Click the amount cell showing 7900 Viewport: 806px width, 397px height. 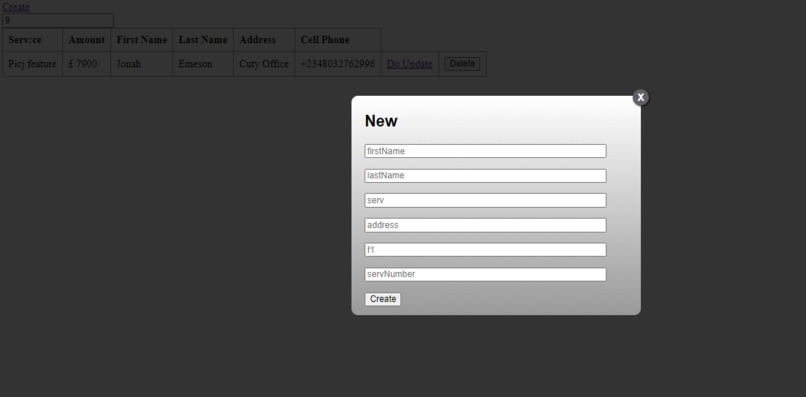86,64
